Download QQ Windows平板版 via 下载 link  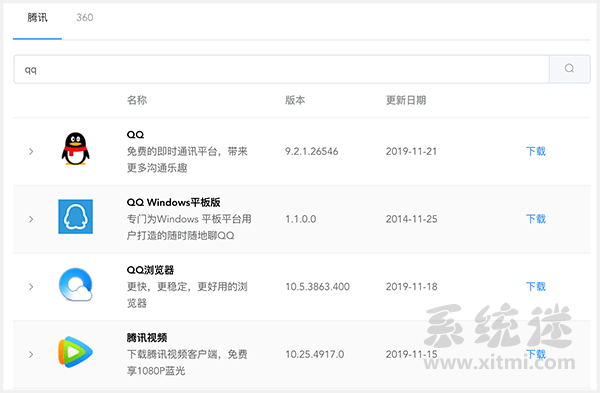(536, 219)
